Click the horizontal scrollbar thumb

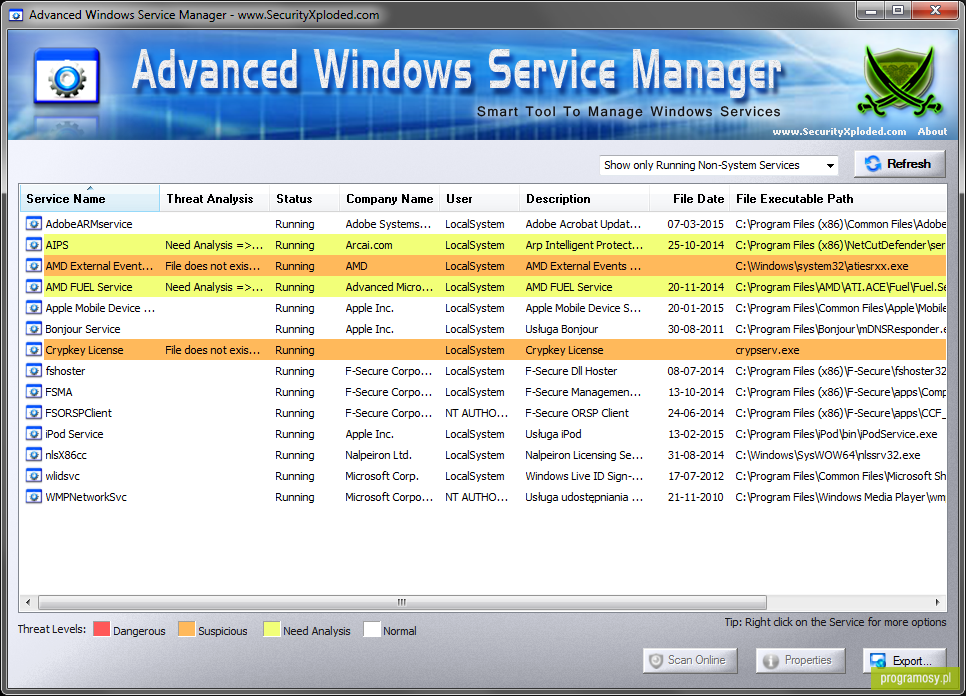pyautogui.click(x=402, y=602)
